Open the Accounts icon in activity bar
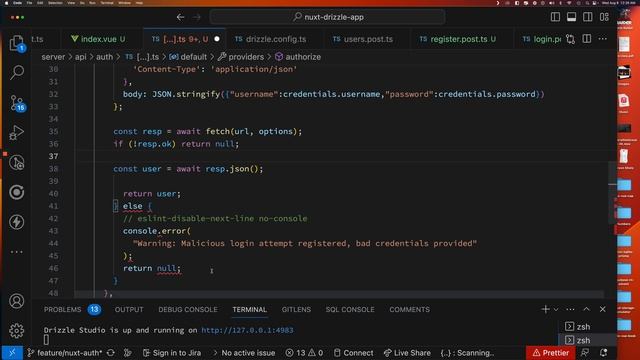This screenshot has height=360, width=640. click(17, 301)
